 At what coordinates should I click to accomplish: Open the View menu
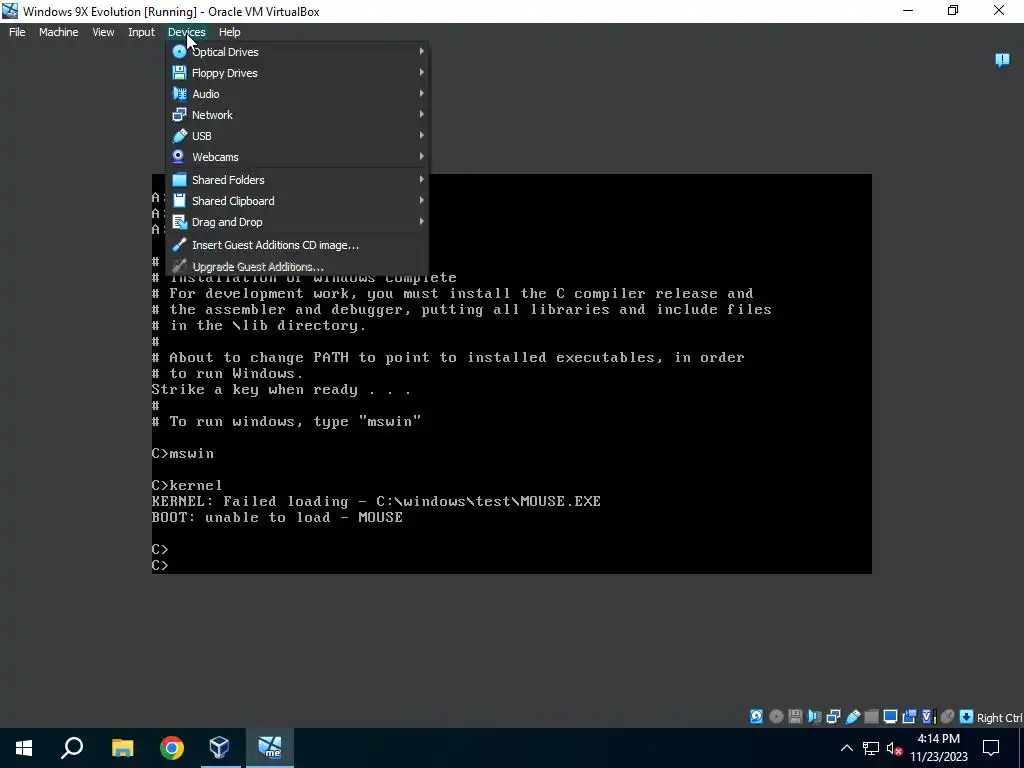pyautogui.click(x=103, y=32)
